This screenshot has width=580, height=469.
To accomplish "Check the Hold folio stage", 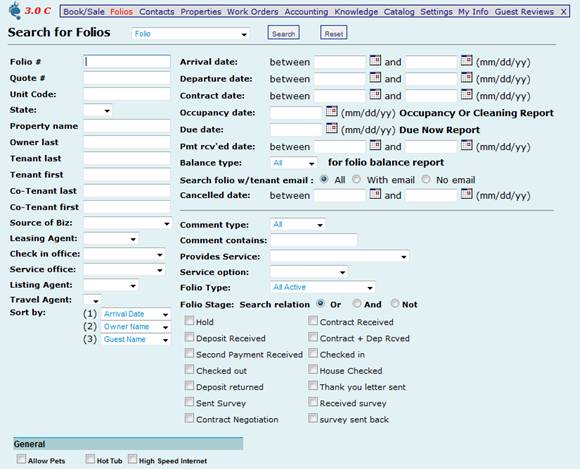I will [x=189, y=321].
